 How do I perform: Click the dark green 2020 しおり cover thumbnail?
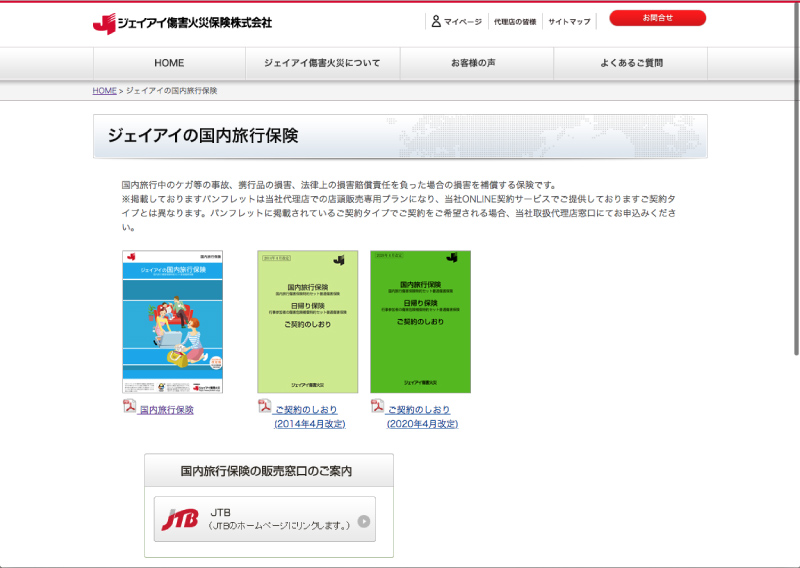(420, 322)
